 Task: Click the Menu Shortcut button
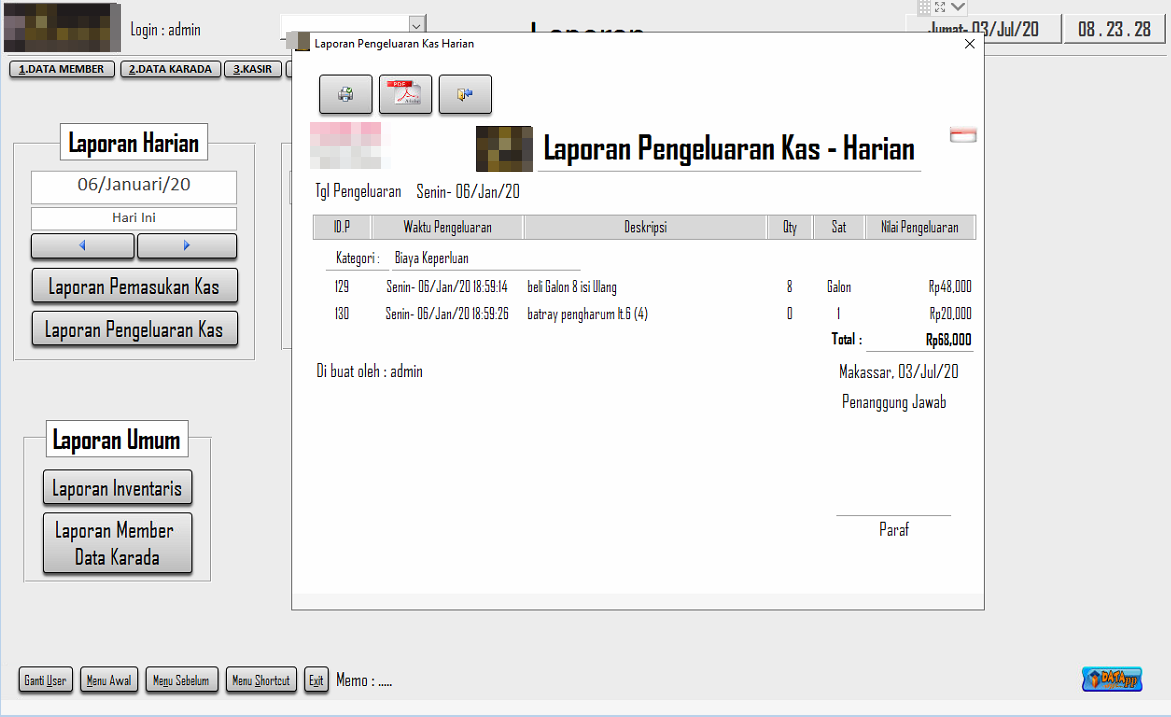(261, 681)
